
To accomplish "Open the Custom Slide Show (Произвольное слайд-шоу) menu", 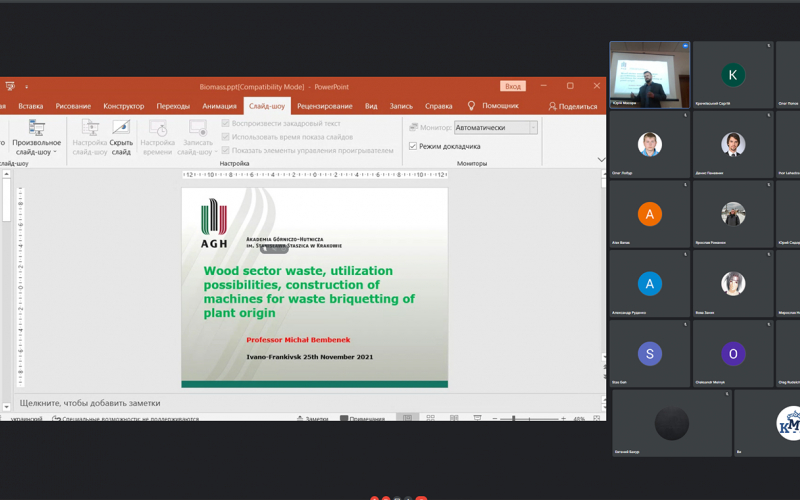I will pos(36,137).
